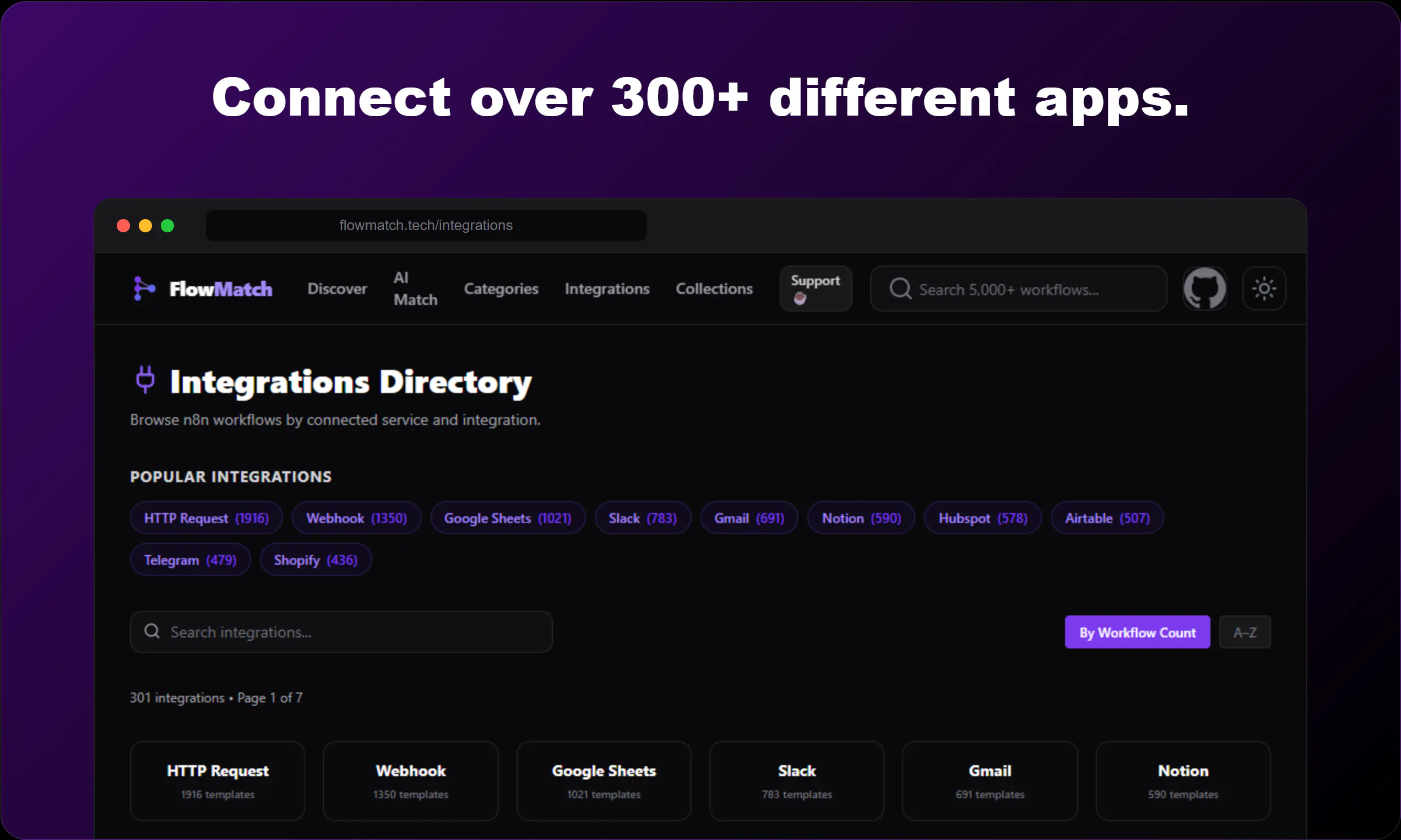The image size is (1401, 840).
Task: Sort integrations By Workflow Count
Action: (x=1137, y=632)
